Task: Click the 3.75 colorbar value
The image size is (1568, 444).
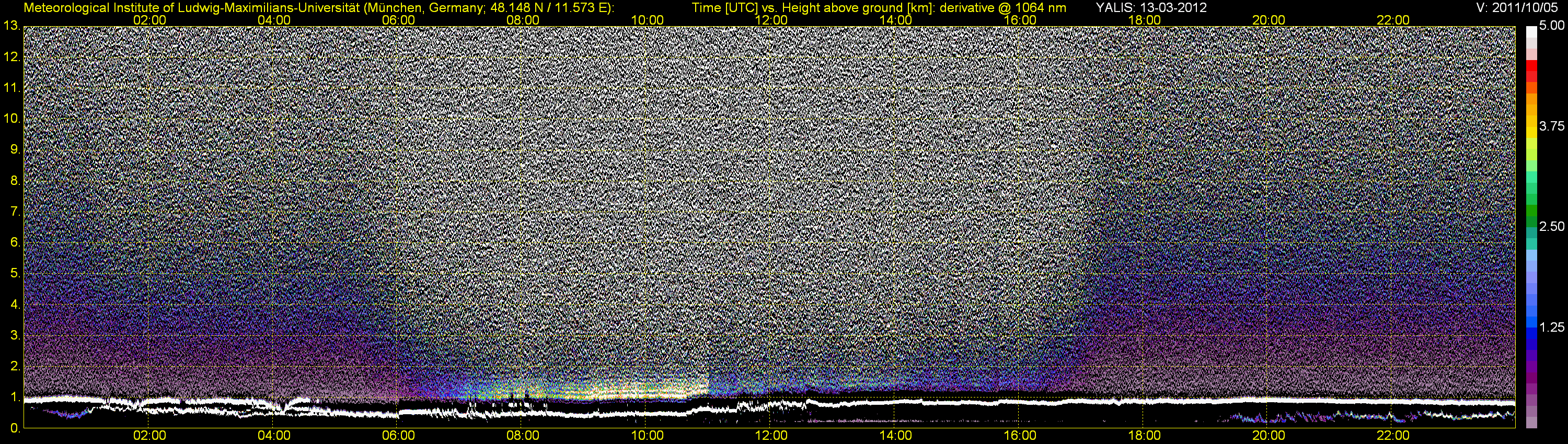Action: coord(1552,126)
